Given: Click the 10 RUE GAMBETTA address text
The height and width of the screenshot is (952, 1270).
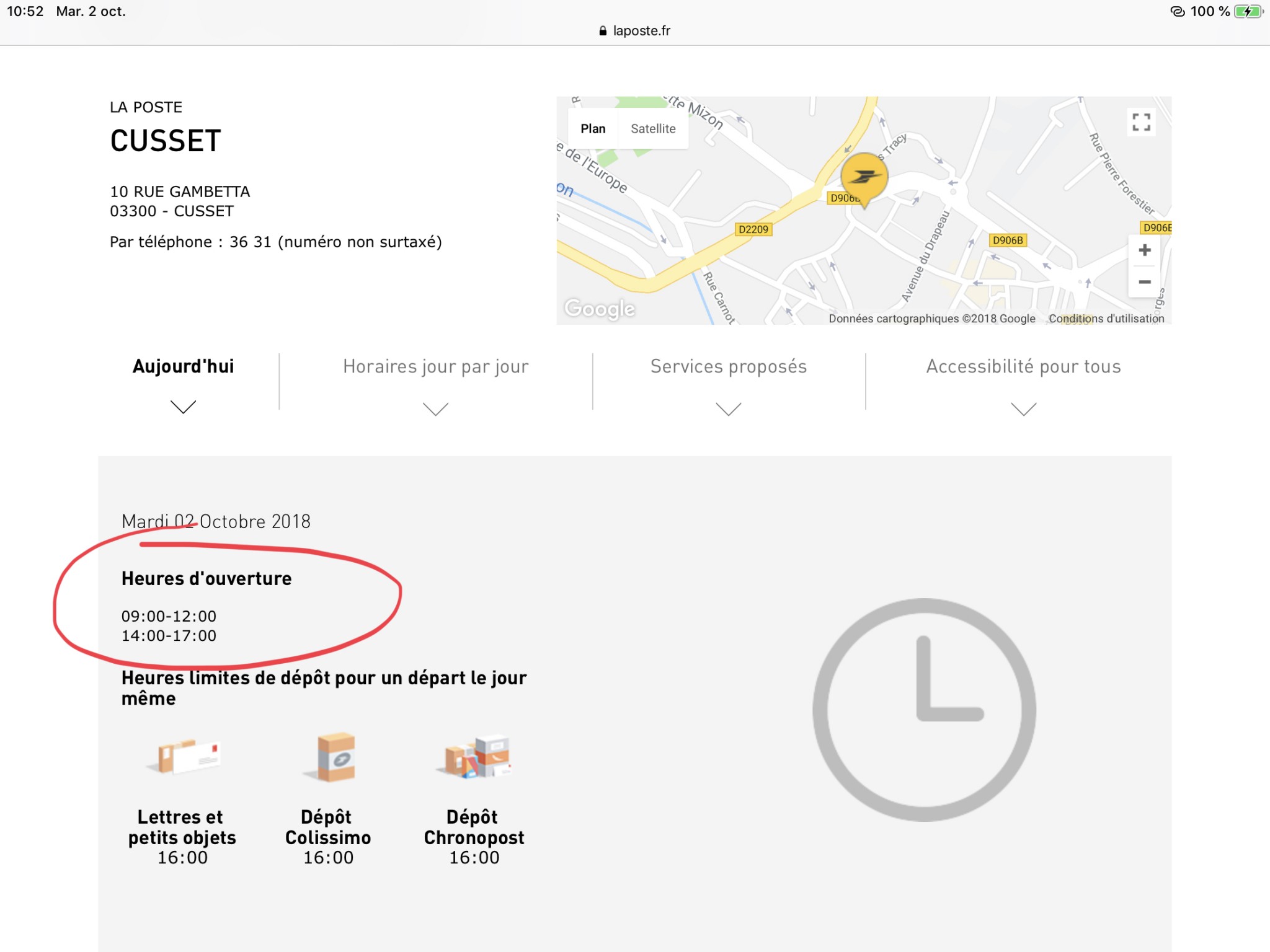Looking at the screenshot, I should pyautogui.click(x=180, y=192).
